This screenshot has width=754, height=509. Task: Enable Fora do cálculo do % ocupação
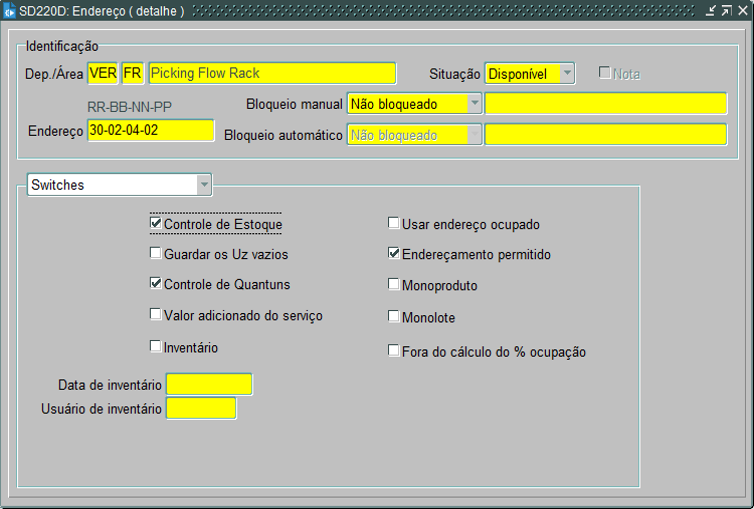393,350
